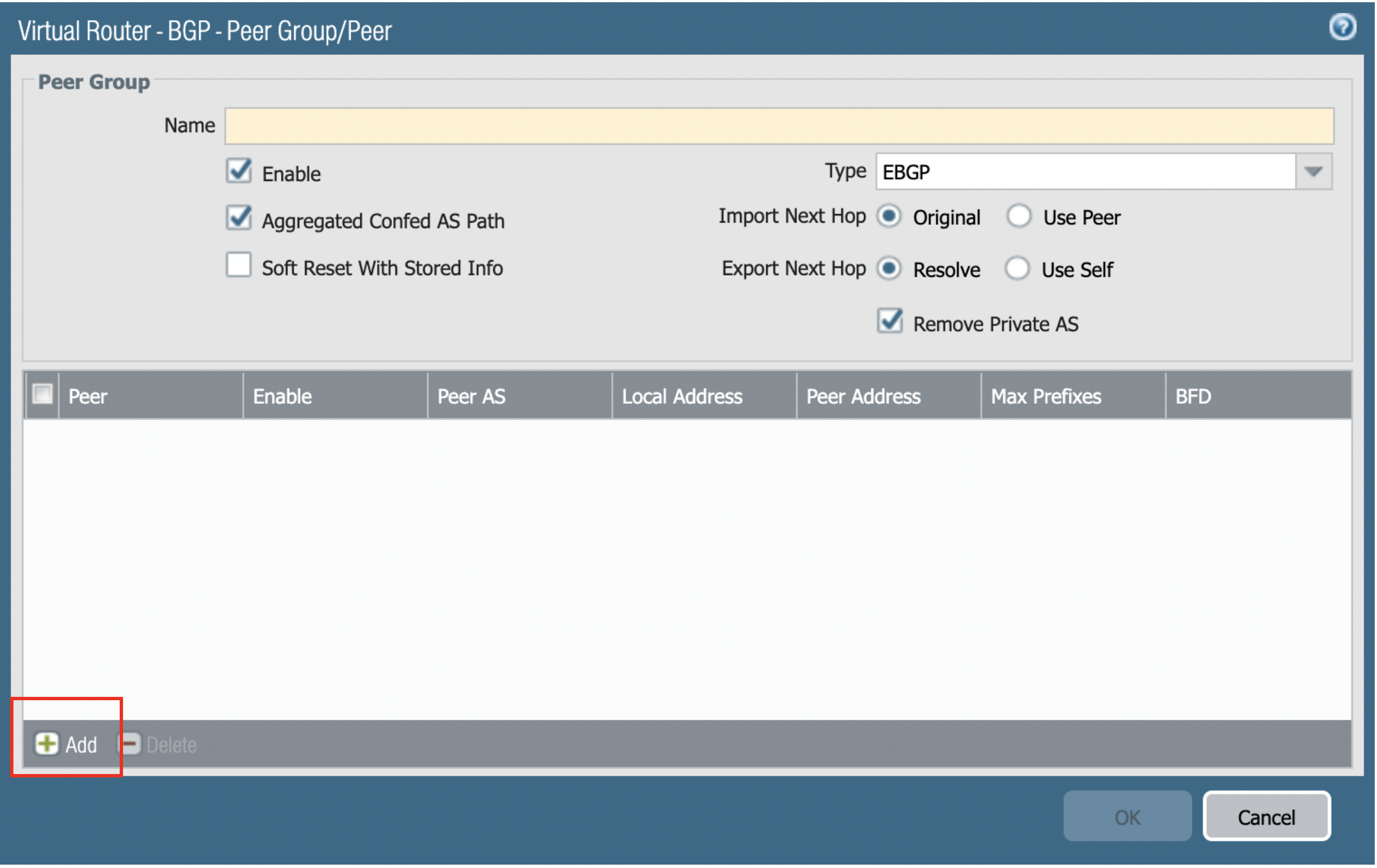Click the green plus Add icon
Viewport: 1377px width, 868px height.
pyautogui.click(x=47, y=744)
